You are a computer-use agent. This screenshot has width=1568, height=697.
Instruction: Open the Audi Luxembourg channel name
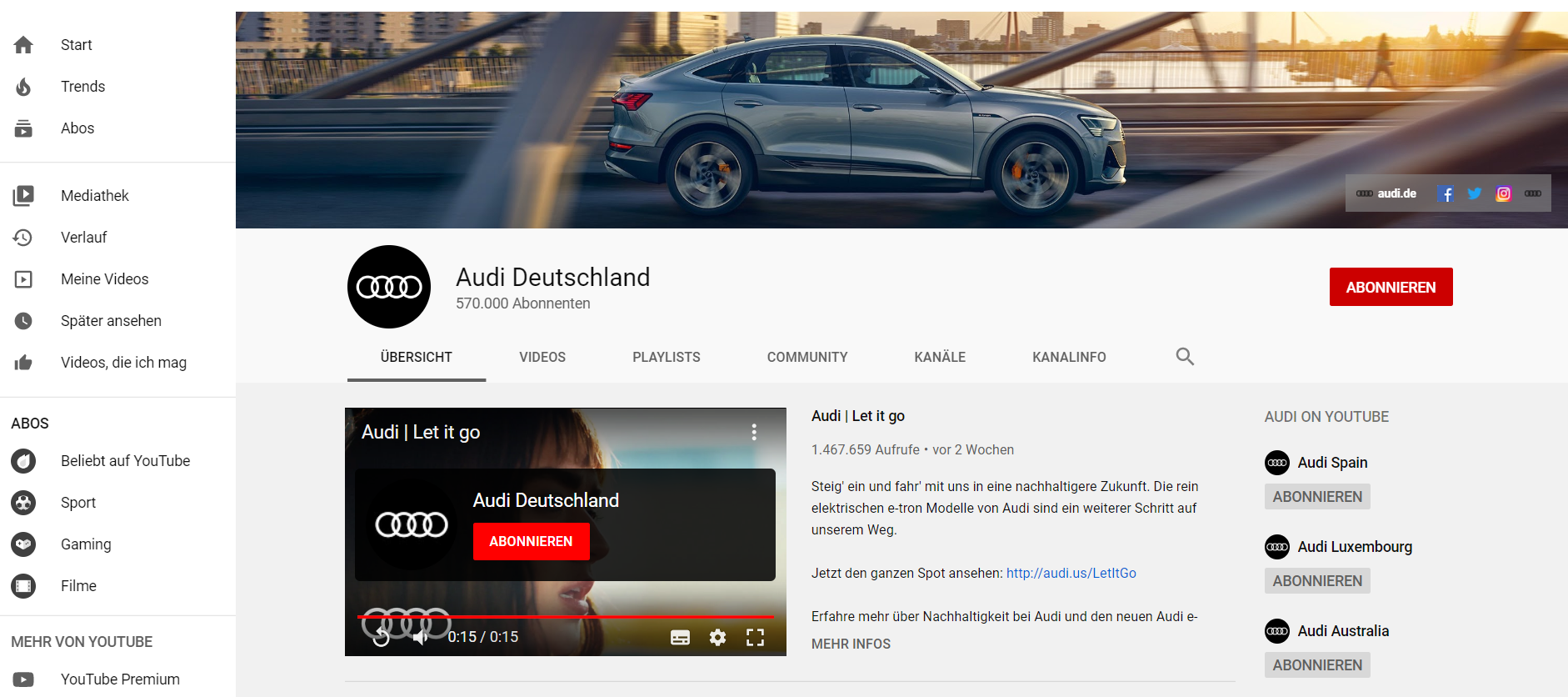(x=1355, y=547)
